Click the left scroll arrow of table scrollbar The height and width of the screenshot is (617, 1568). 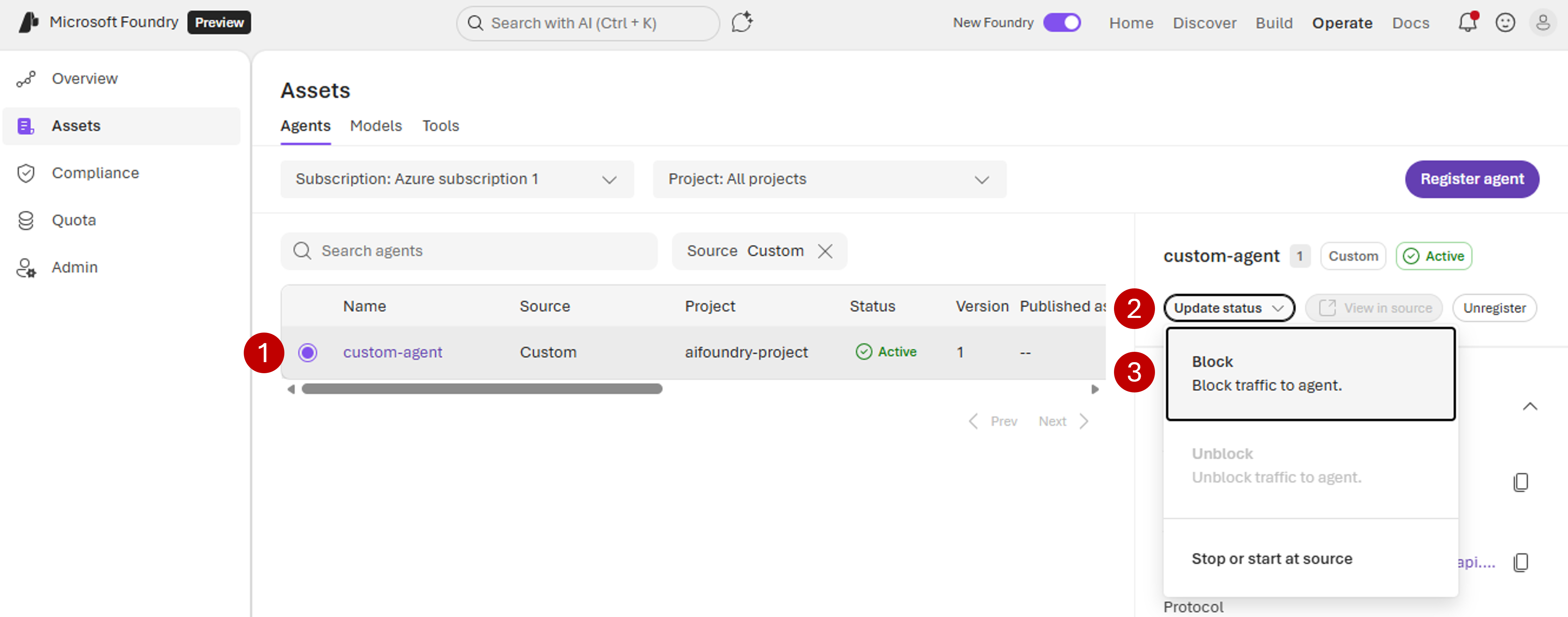(x=291, y=389)
